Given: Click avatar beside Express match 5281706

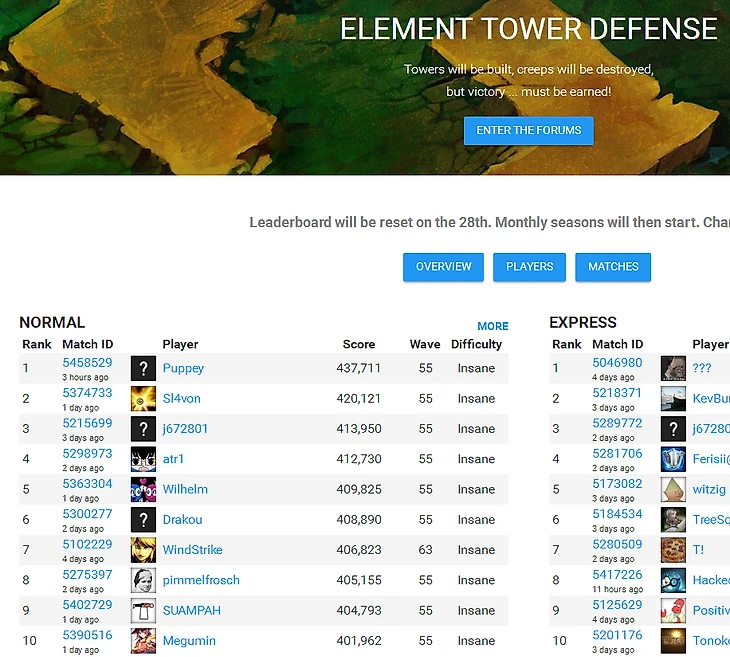Looking at the screenshot, I should pyautogui.click(x=673, y=459).
